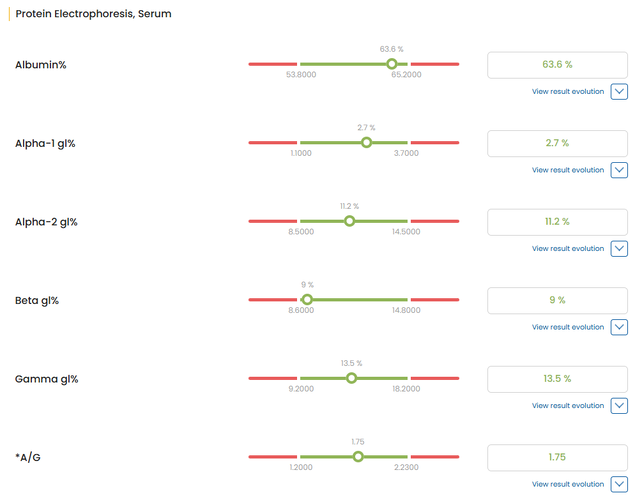The height and width of the screenshot is (500, 635).
Task: Select the Alpha-2 gl% 11.2 % result box
Action: 557,221
